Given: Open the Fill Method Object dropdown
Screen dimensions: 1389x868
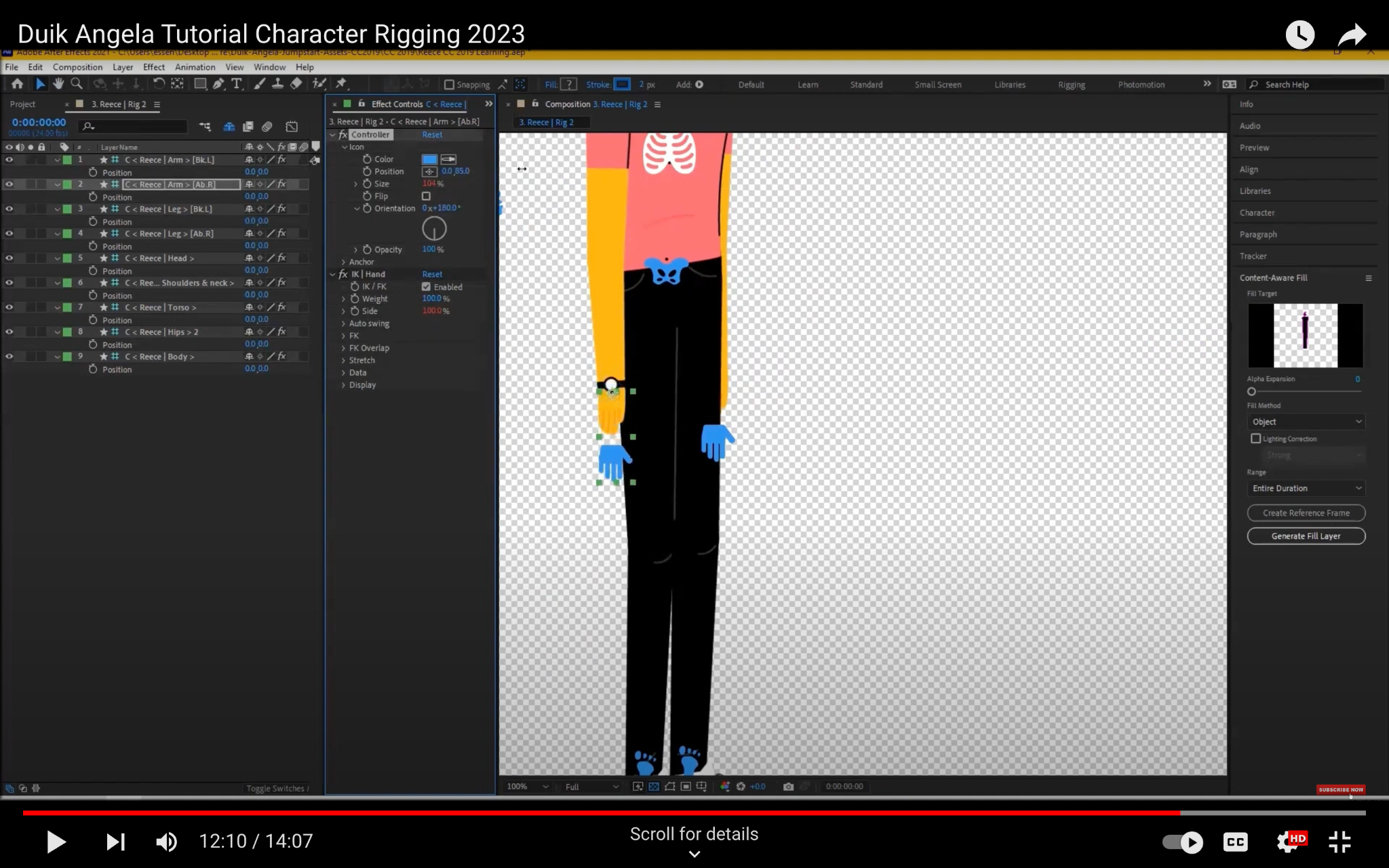Looking at the screenshot, I should (x=1306, y=422).
